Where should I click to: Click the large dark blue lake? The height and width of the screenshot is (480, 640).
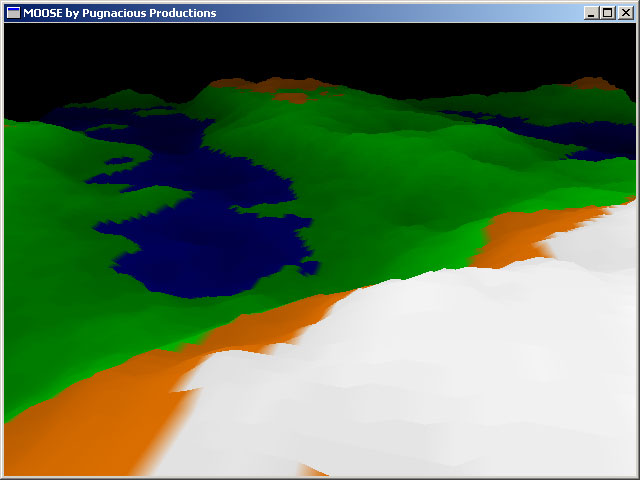[x=210, y=250]
